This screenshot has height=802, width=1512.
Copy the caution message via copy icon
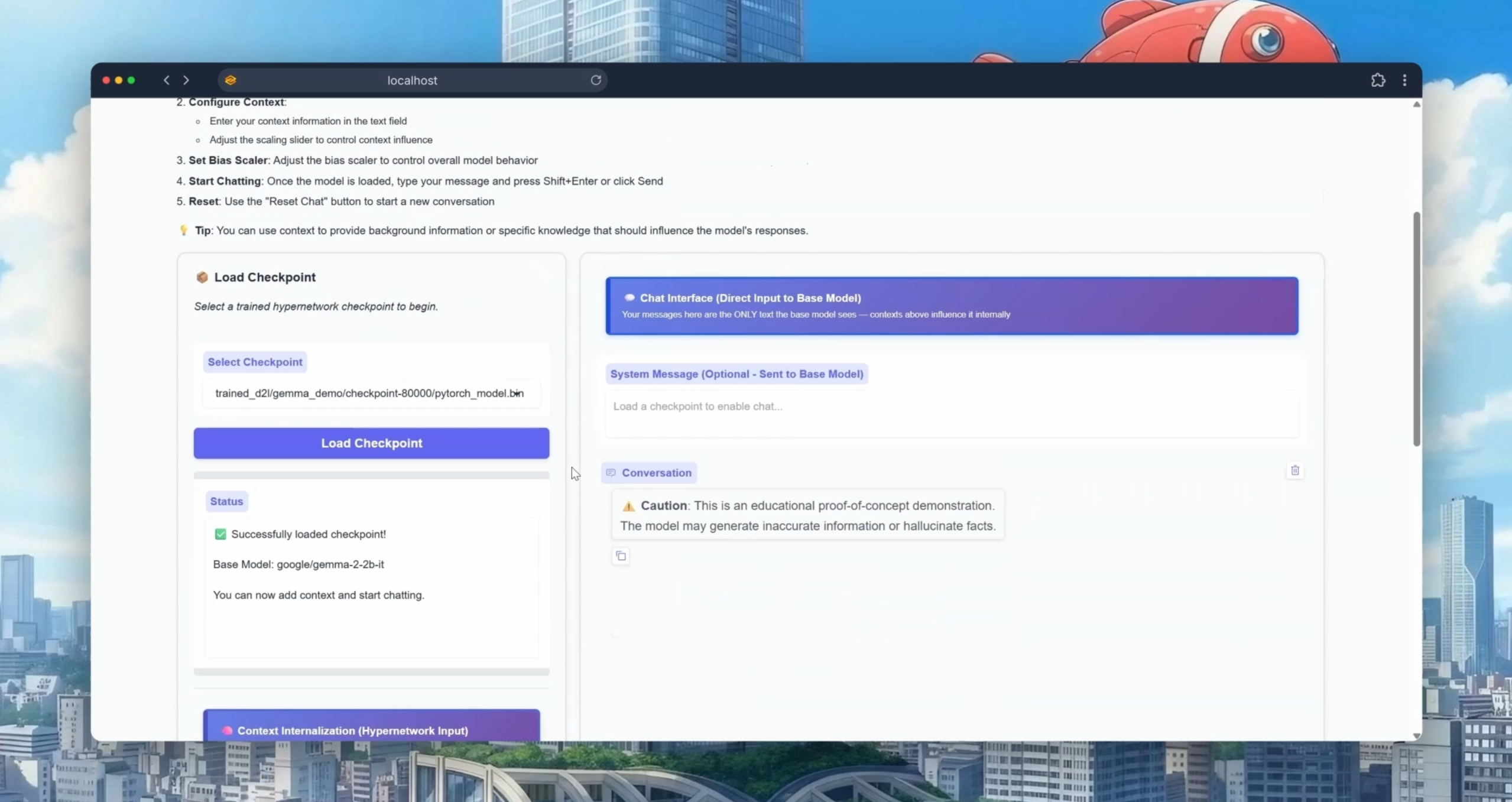point(621,556)
